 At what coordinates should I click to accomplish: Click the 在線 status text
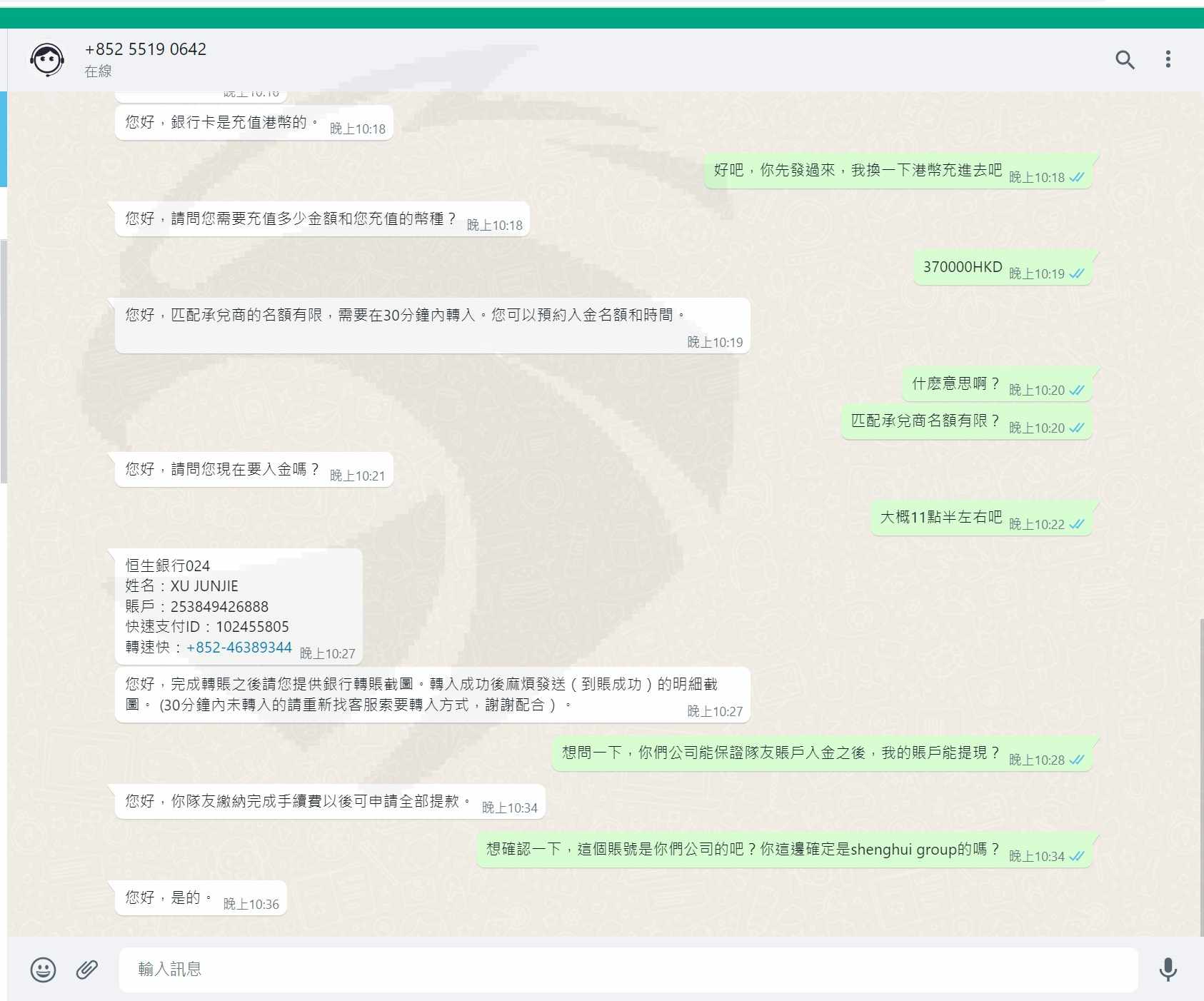pos(98,71)
